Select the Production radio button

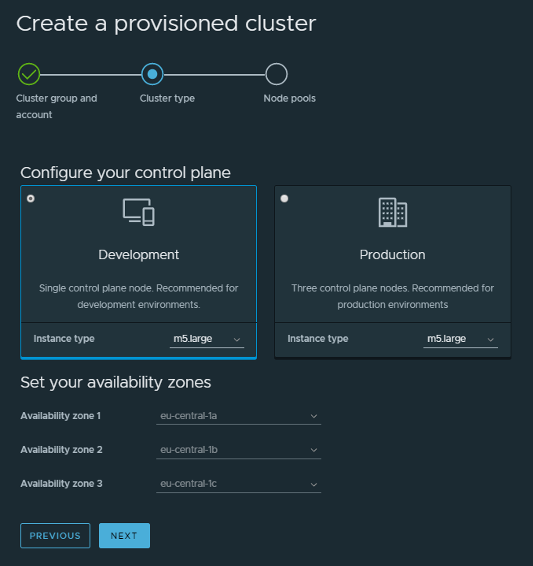point(284,199)
